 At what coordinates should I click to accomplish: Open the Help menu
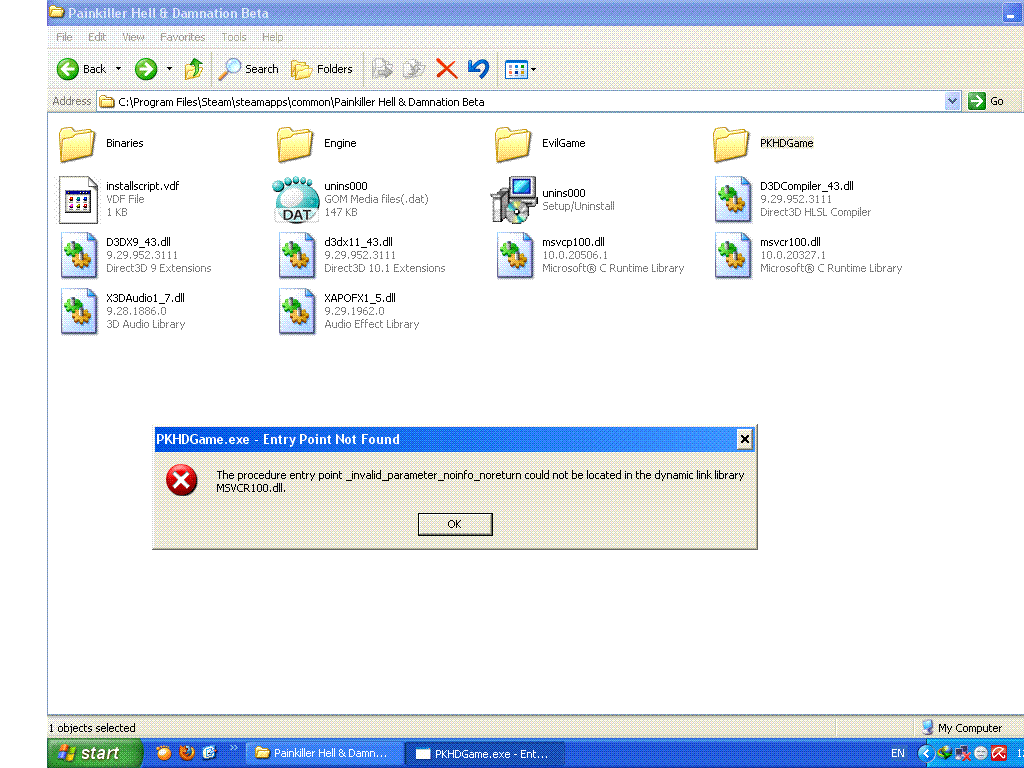[272, 37]
